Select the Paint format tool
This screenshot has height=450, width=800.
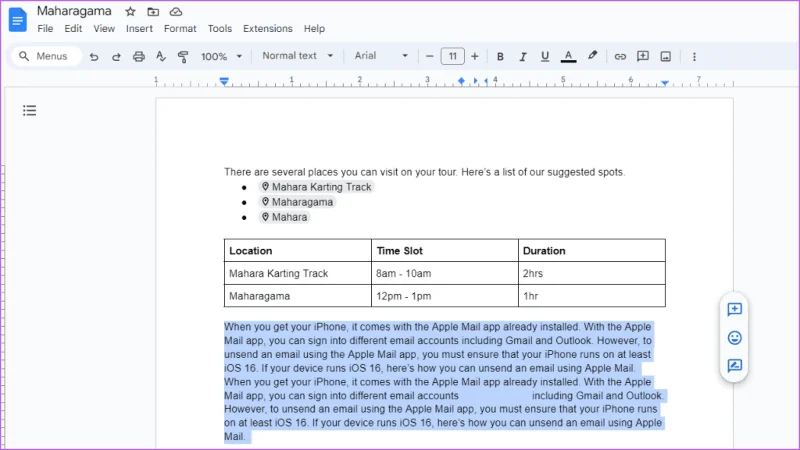[183, 57]
